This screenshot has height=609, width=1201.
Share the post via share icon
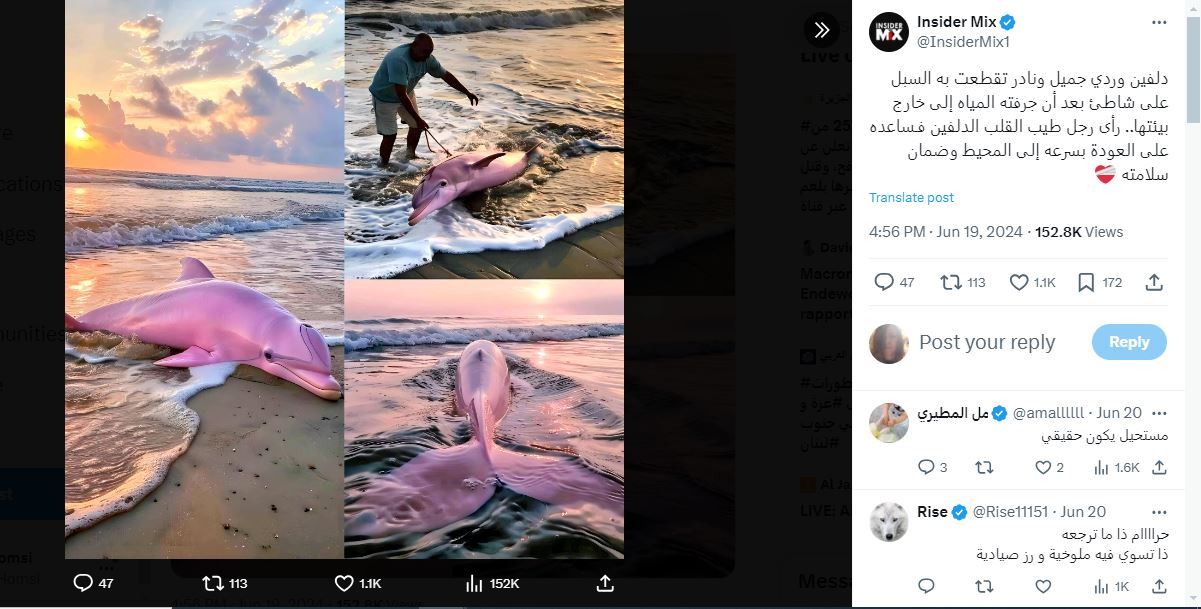[x=1154, y=283]
